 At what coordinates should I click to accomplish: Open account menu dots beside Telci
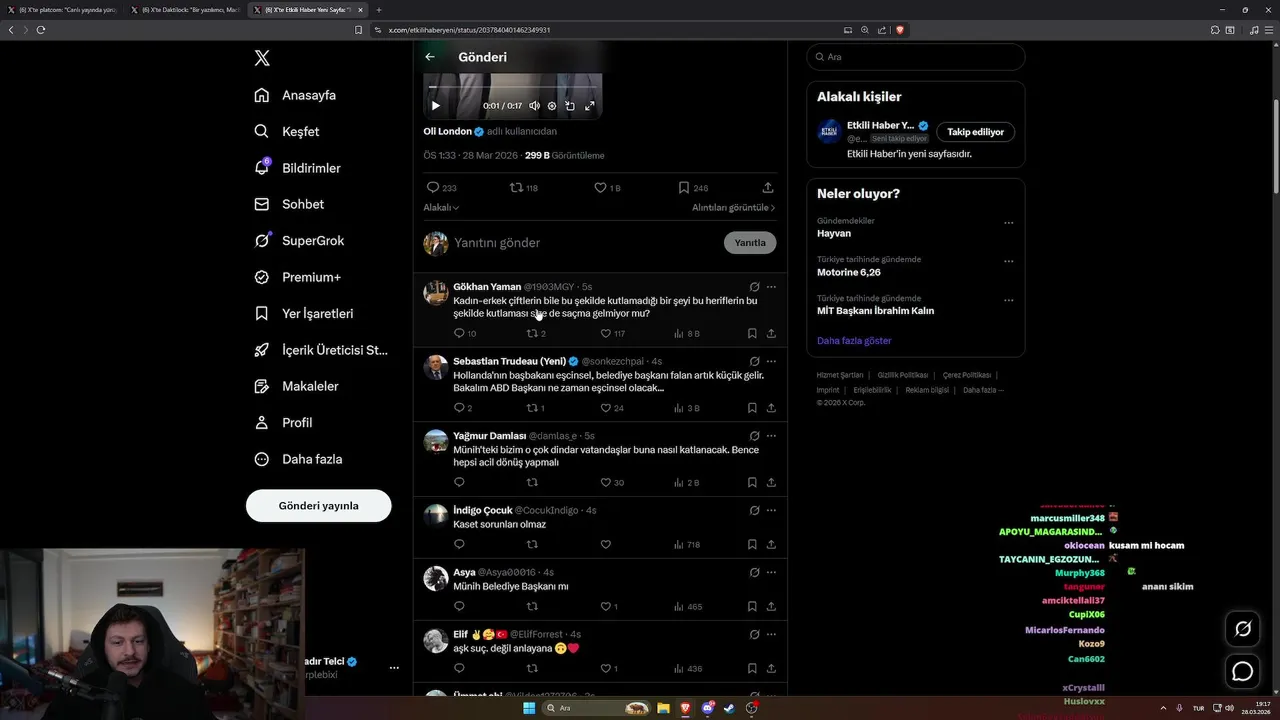tap(394, 668)
